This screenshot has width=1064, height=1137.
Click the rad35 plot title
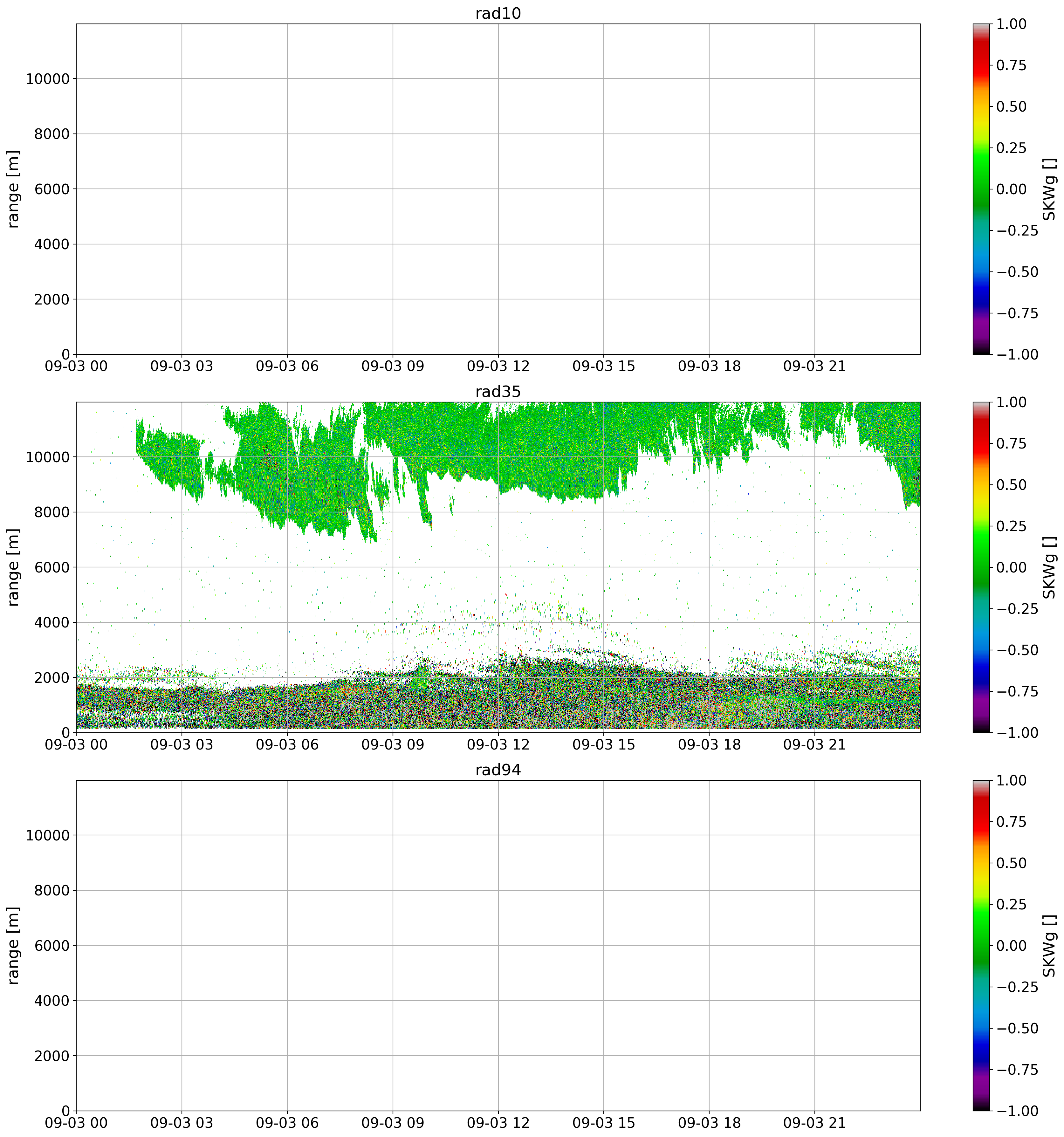pyautogui.click(x=498, y=392)
